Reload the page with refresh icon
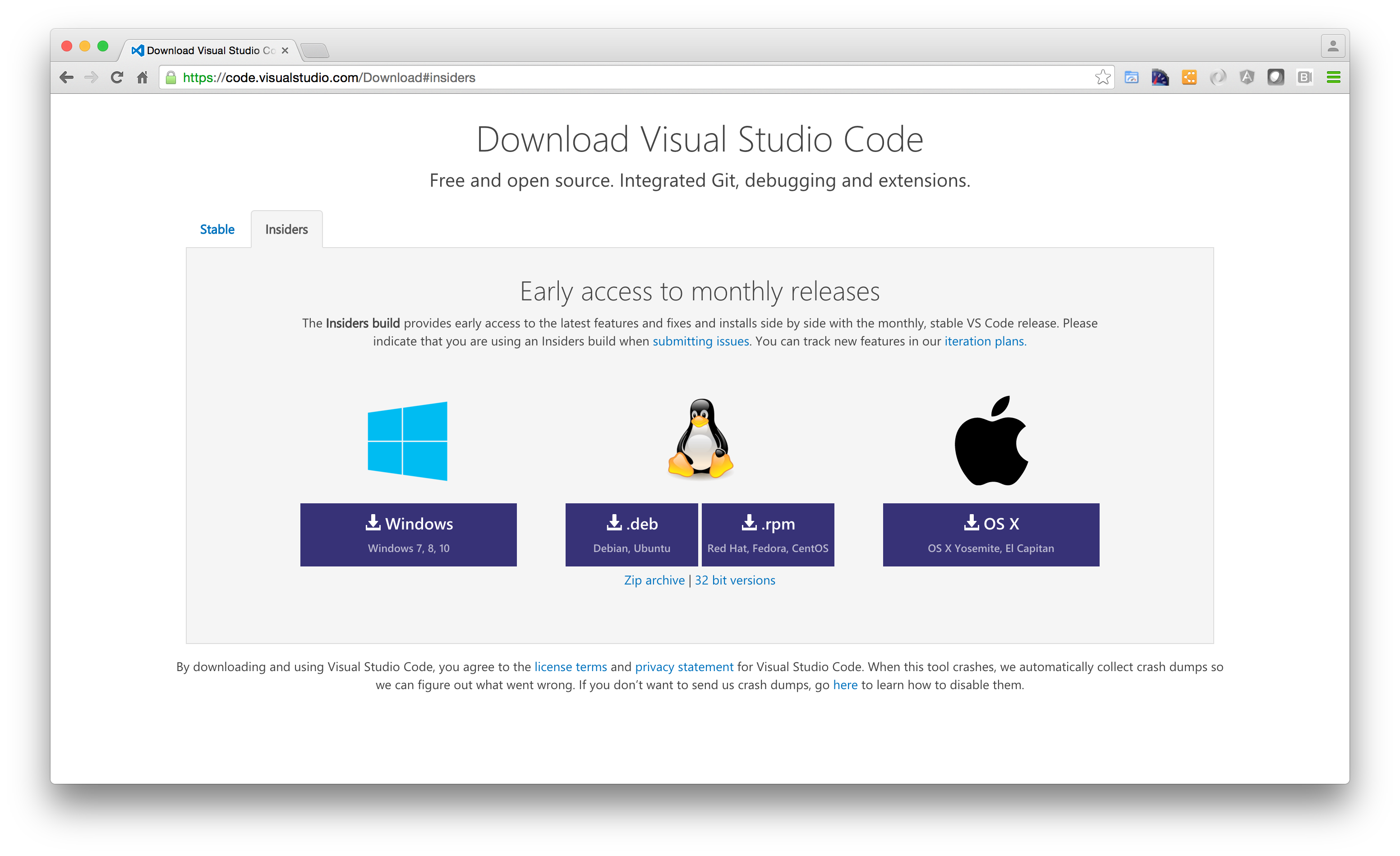This screenshot has width=1400, height=856. tap(117, 77)
